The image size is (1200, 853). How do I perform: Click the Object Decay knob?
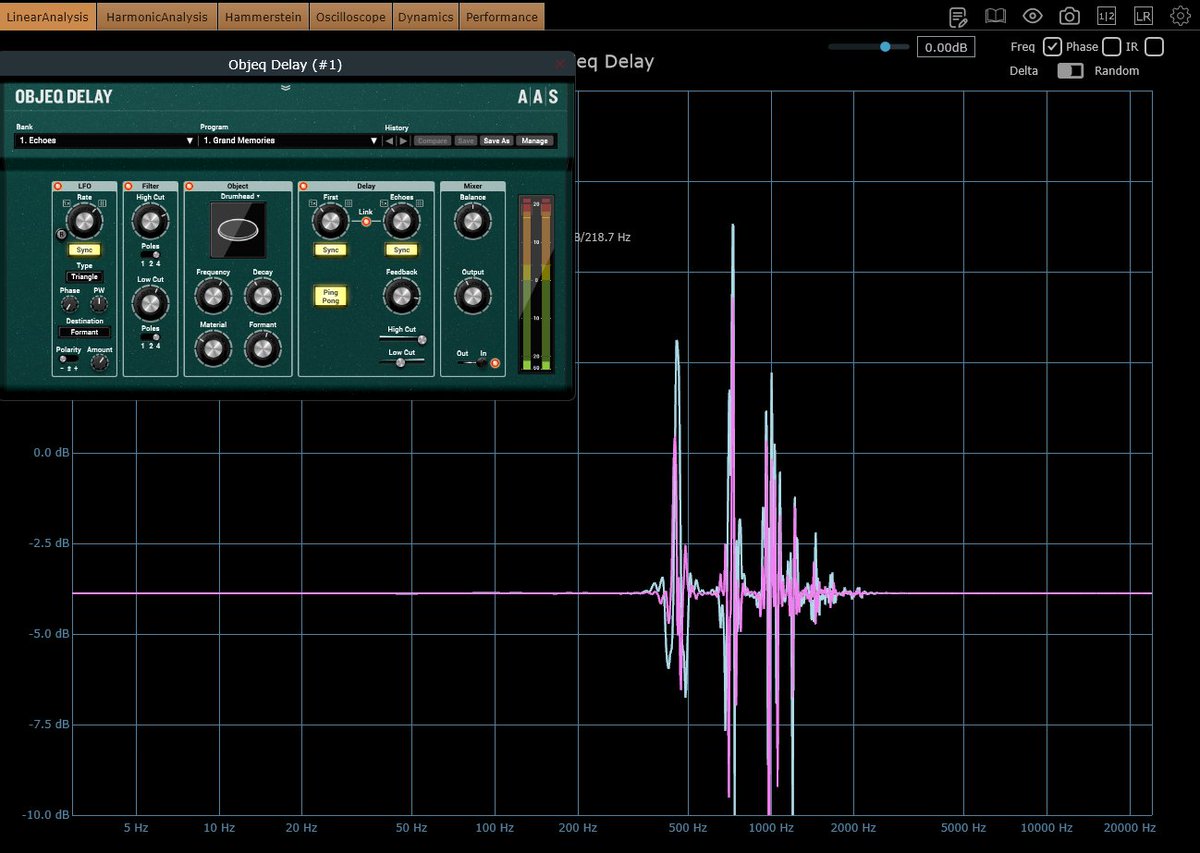pyautogui.click(x=262, y=295)
